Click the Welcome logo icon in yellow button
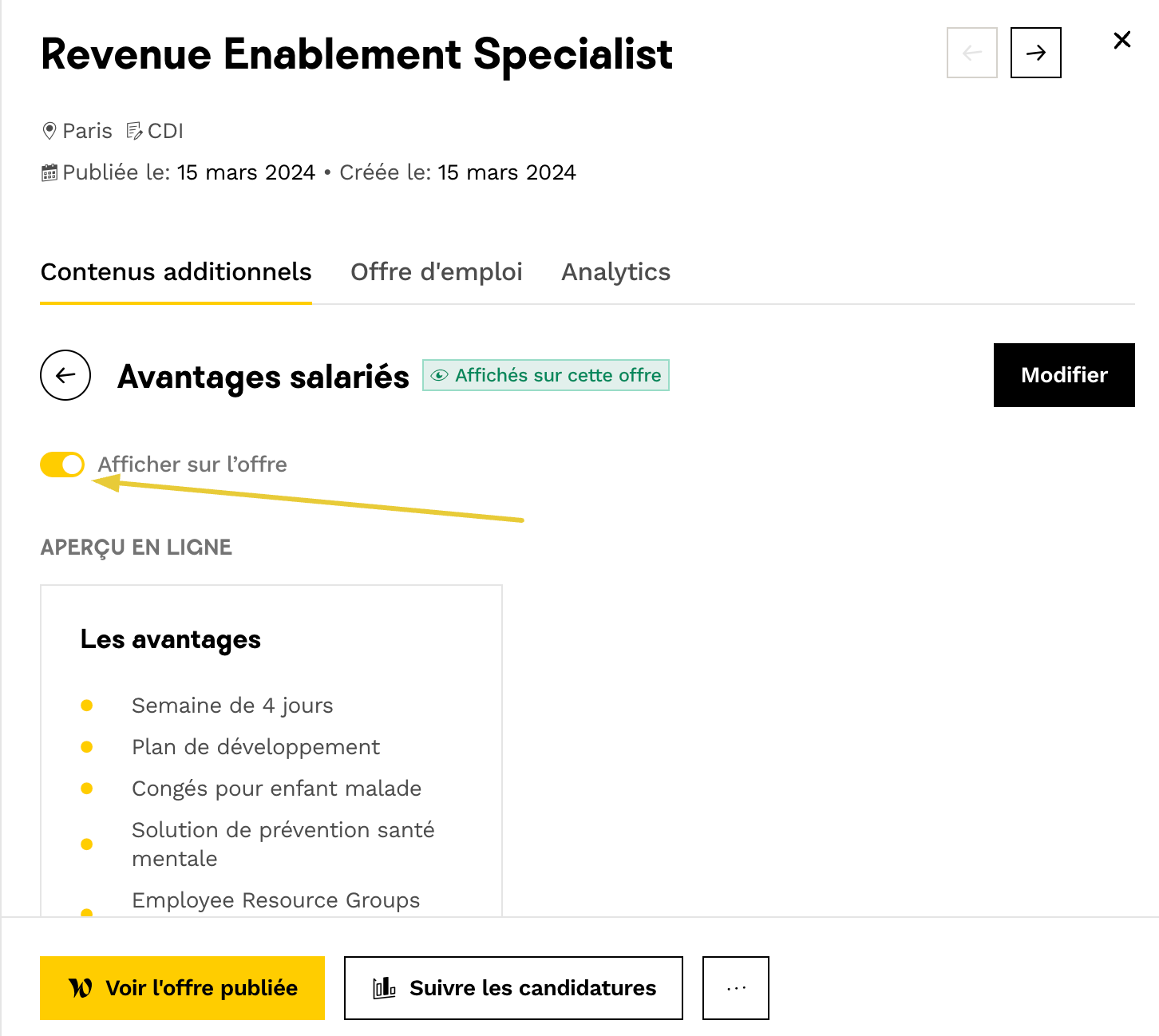This screenshot has height=1036, width=1159. pyautogui.click(x=81, y=988)
